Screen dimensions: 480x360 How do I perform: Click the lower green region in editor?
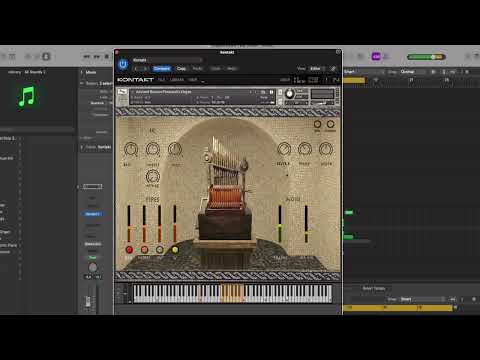[x=349, y=237]
